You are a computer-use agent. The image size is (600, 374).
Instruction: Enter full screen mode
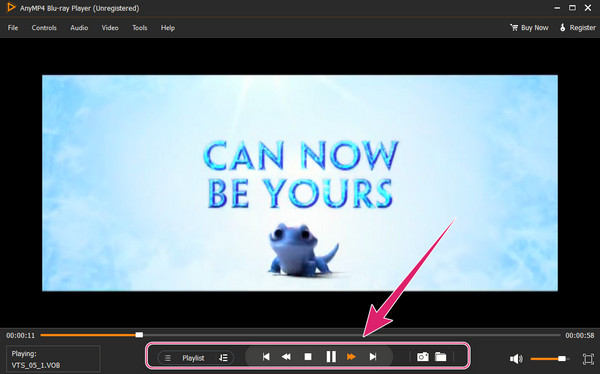(x=588, y=359)
